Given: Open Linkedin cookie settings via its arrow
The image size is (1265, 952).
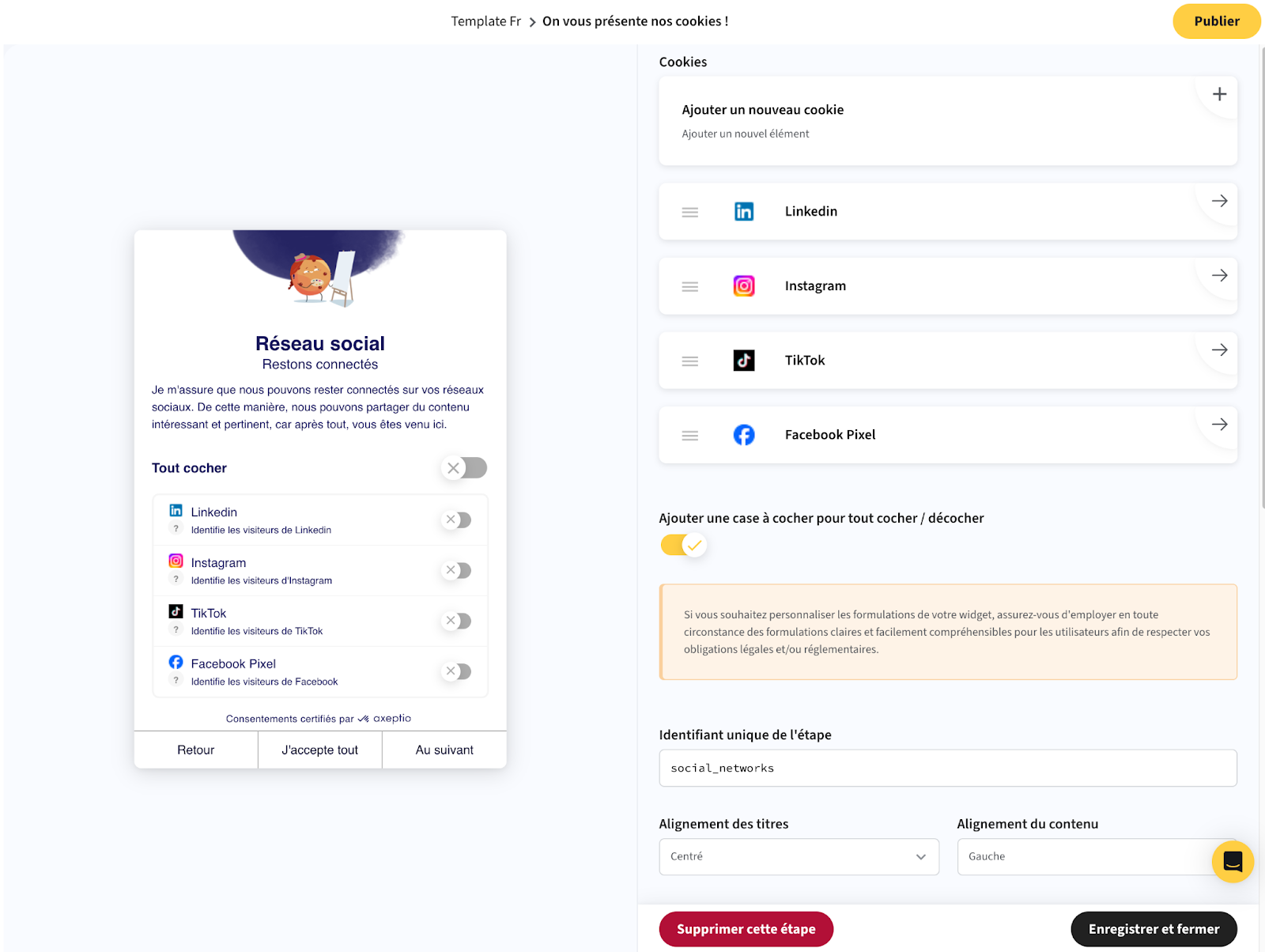Looking at the screenshot, I should (1219, 201).
